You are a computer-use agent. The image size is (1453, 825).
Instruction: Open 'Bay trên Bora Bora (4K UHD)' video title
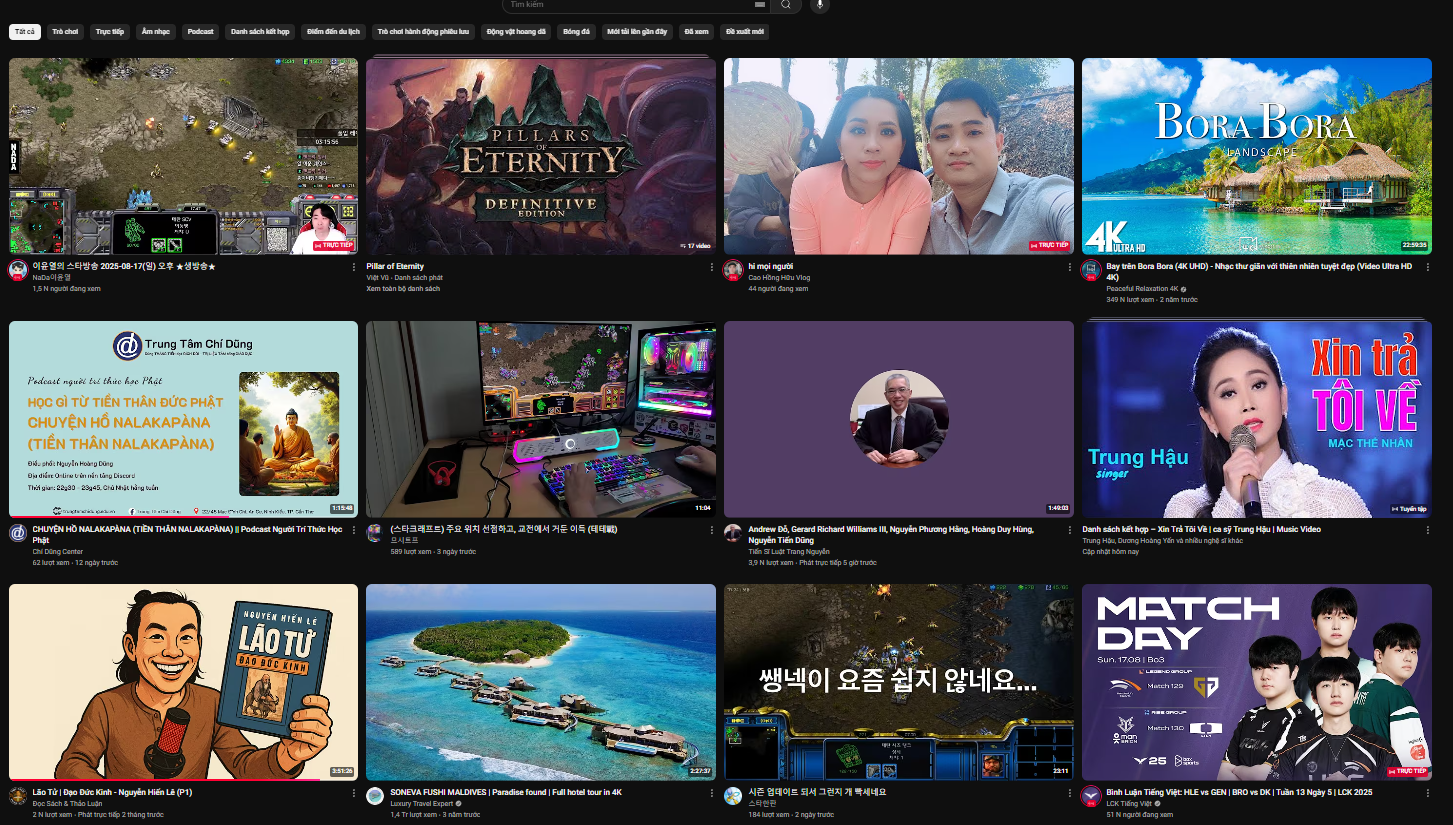coord(1259,271)
